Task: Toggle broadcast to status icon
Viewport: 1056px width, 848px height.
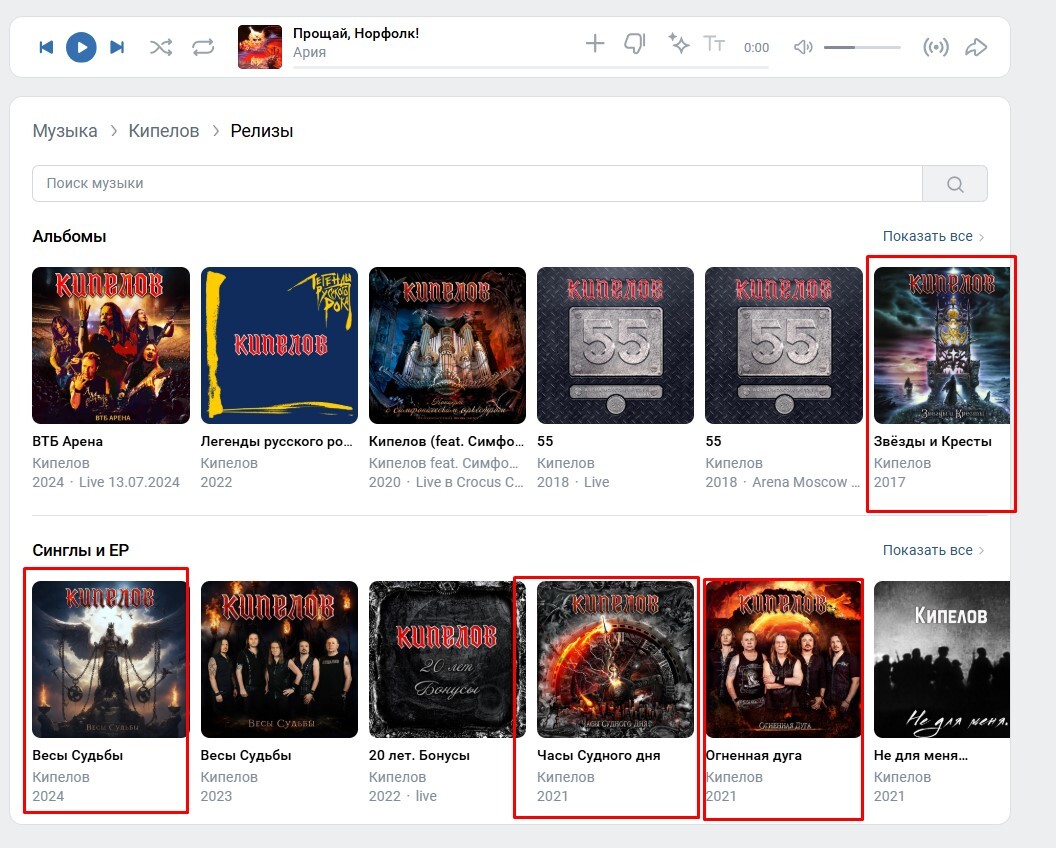Action: [x=935, y=47]
